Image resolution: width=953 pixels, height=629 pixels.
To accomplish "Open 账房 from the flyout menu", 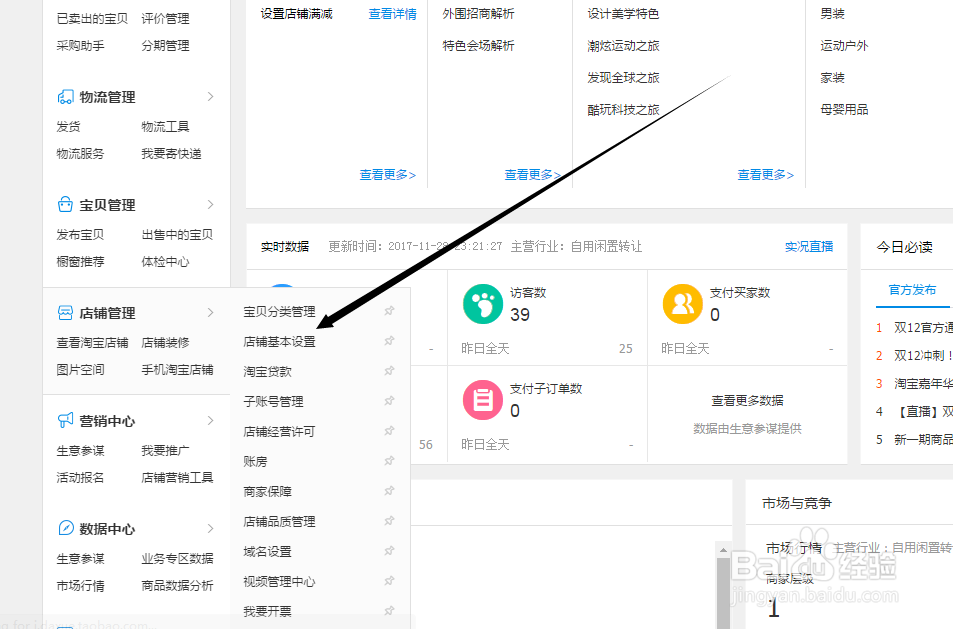I will (255, 461).
